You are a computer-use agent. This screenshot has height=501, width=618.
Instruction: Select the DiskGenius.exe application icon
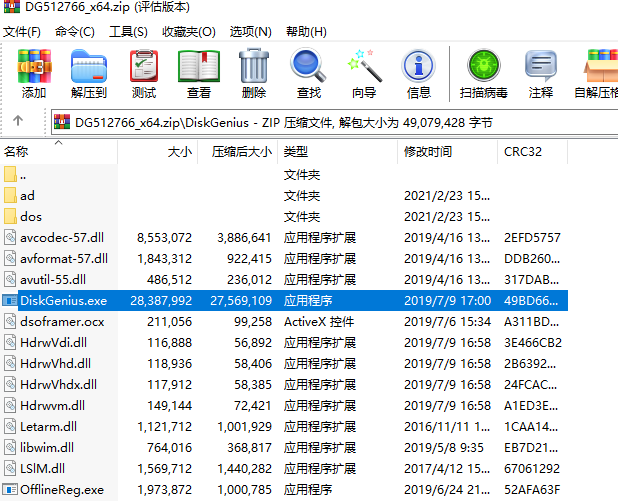(x=10, y=300)
